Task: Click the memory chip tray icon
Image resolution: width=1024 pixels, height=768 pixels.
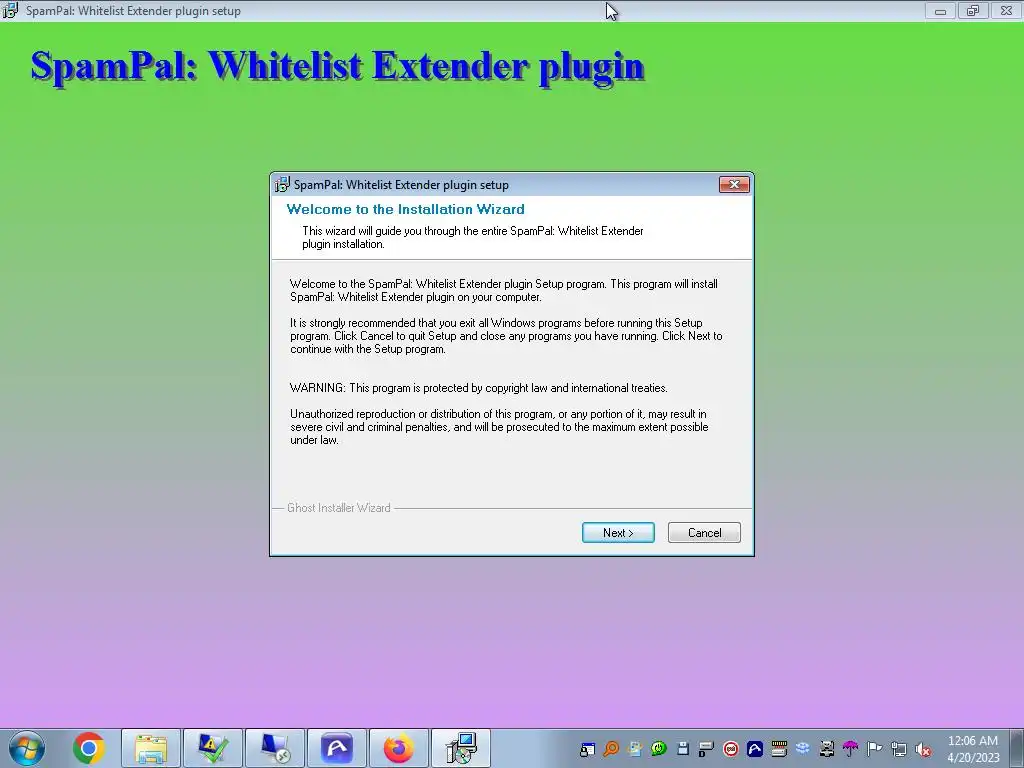Action: 779,748
